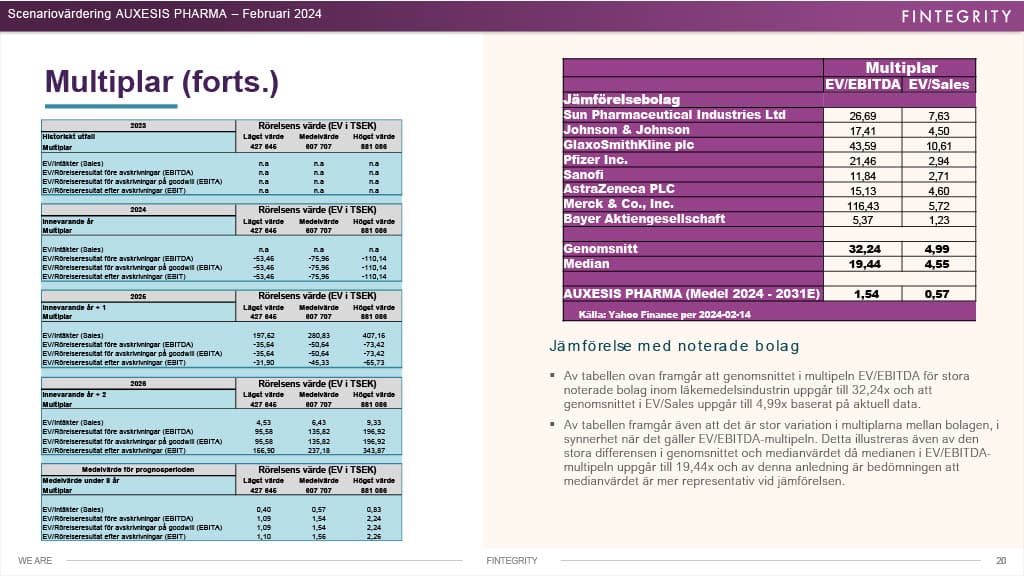1024x576 pixels.
Task: Select the 'Innevarande år + 1' label
Action: pos(74,308)
